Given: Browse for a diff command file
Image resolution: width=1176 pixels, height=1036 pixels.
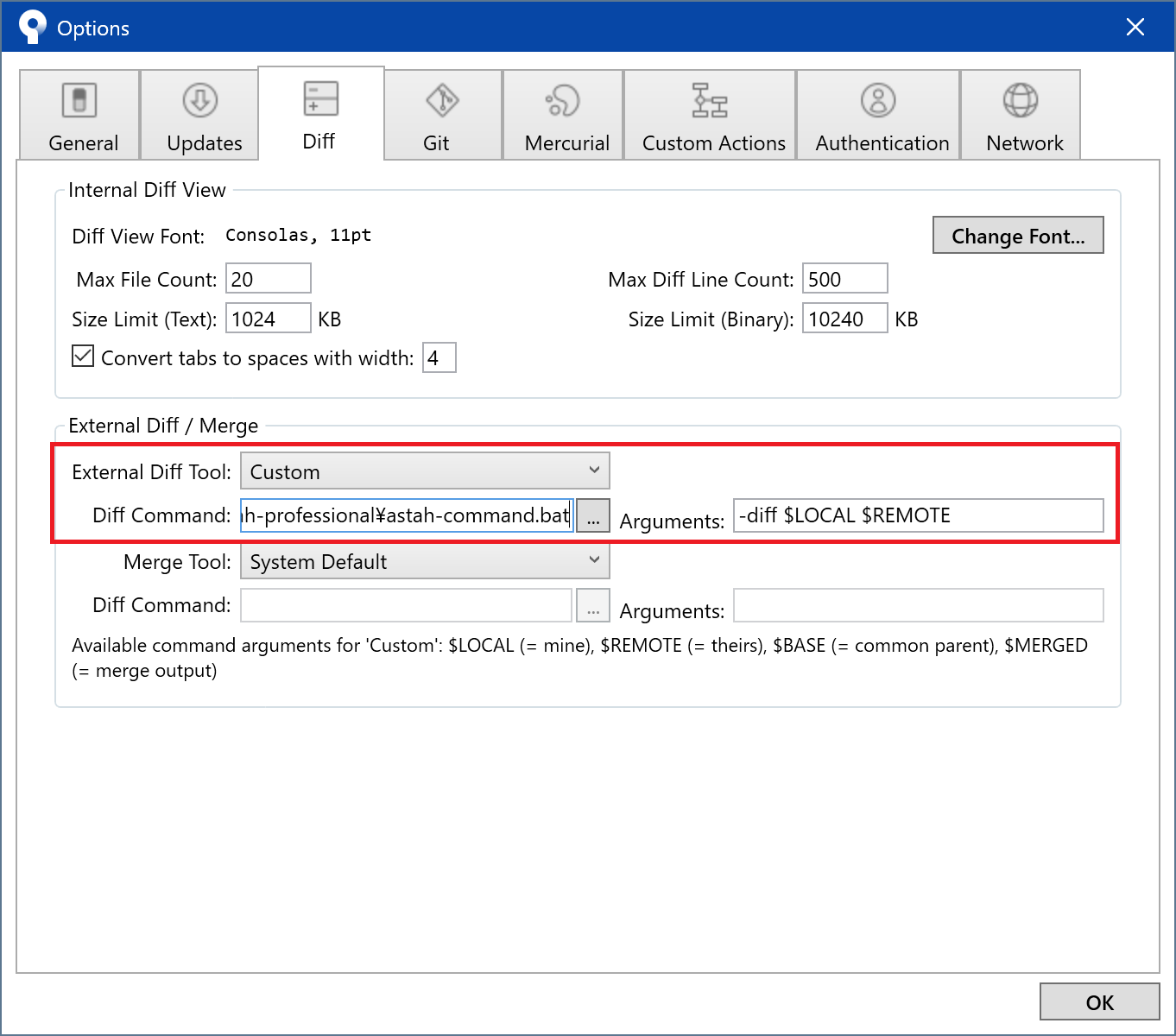Looking at the screenshot, I should click(x=592, y=515).
